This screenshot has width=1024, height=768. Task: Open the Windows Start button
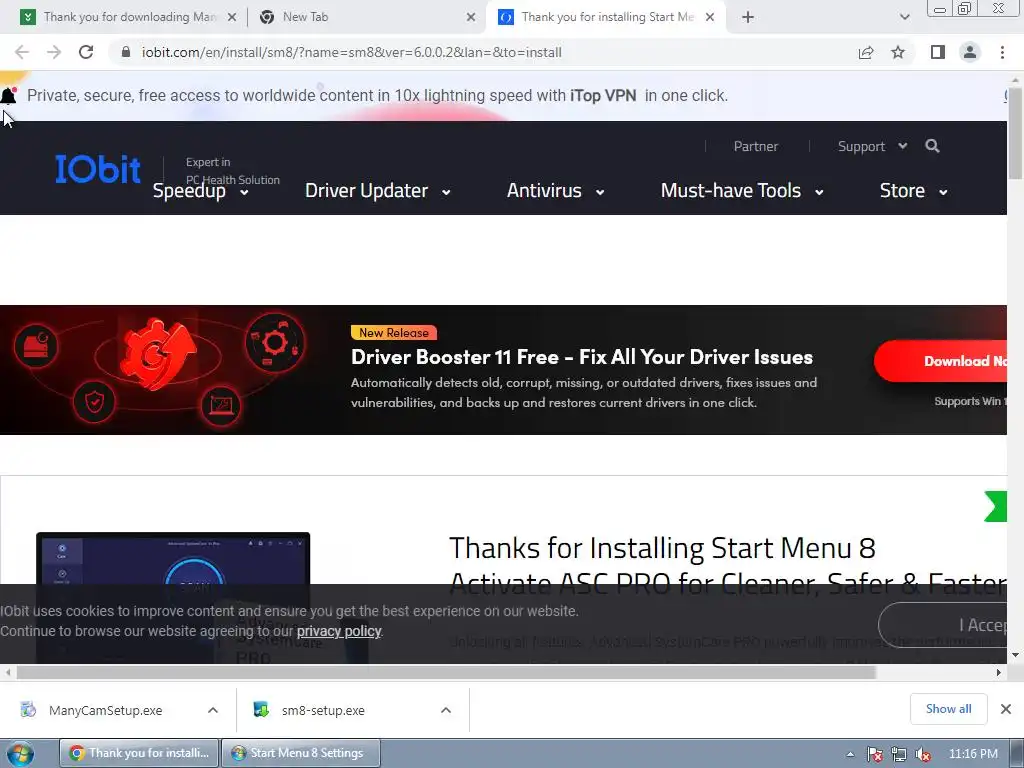pyautogui.click(x=20, y=754)
